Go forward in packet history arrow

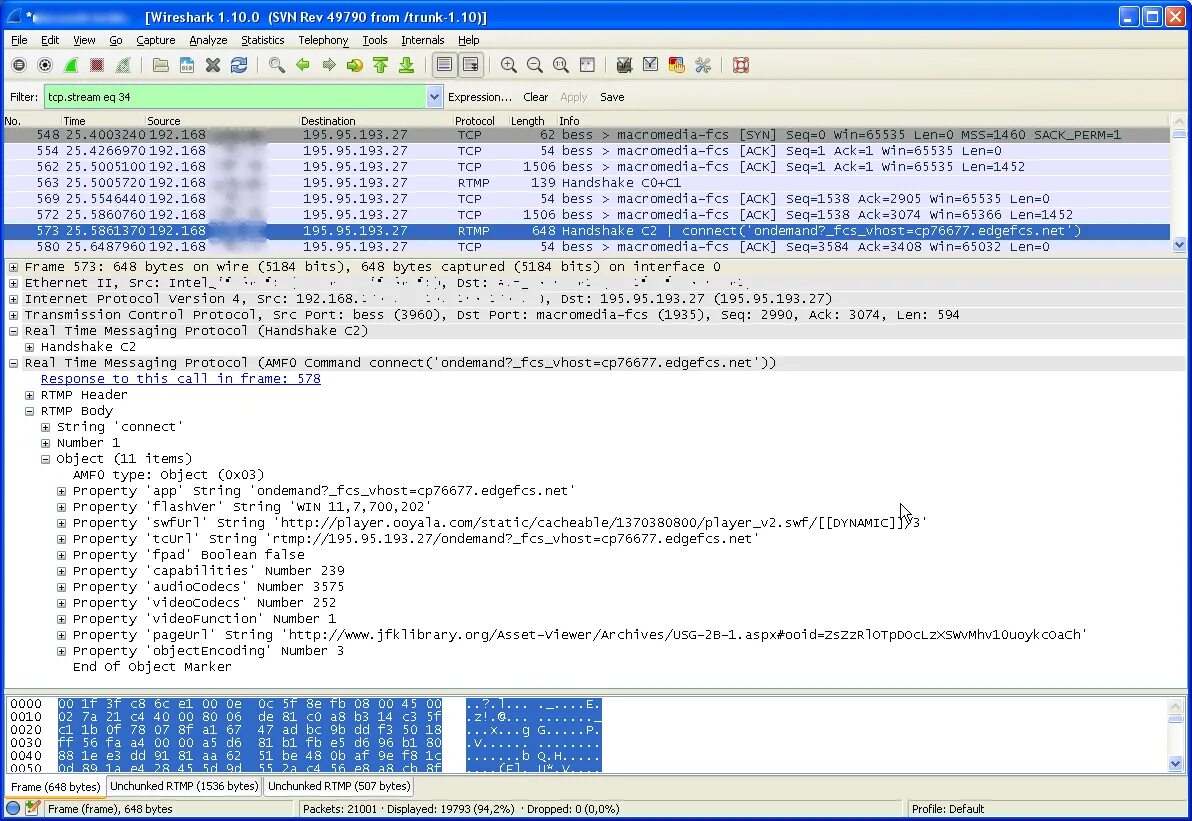click(x=328, y=65)
